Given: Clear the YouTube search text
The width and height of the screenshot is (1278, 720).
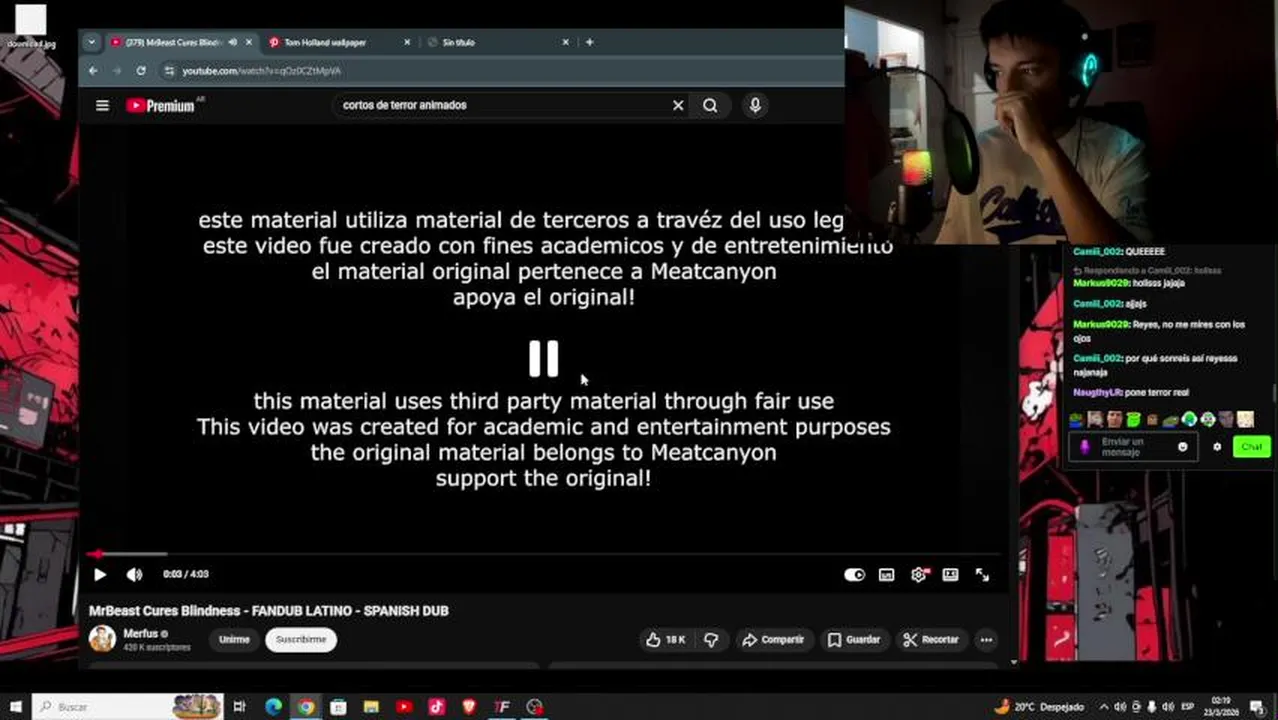Looking at the screenshot, I should 678,105.
